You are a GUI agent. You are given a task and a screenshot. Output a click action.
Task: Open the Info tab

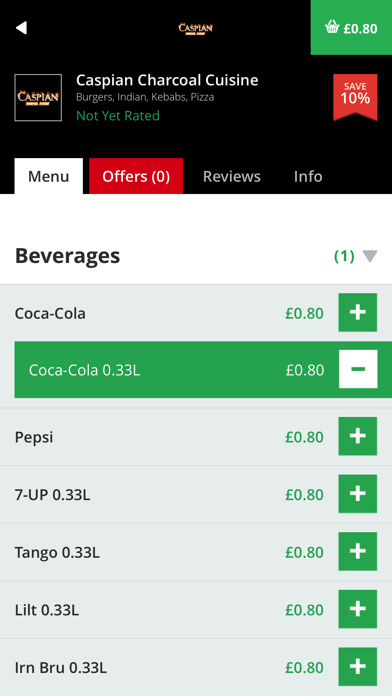point(308,176)
